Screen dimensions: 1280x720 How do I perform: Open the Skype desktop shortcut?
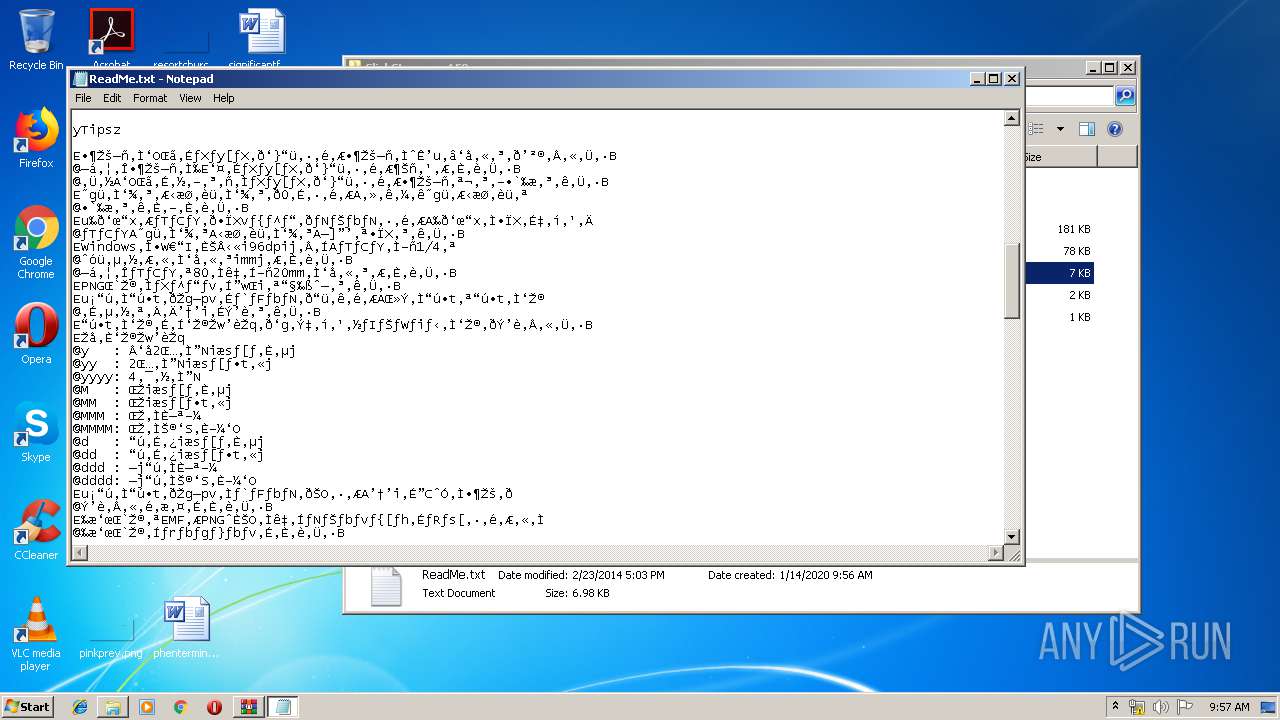pyautogui.click(x=36, y=432)
